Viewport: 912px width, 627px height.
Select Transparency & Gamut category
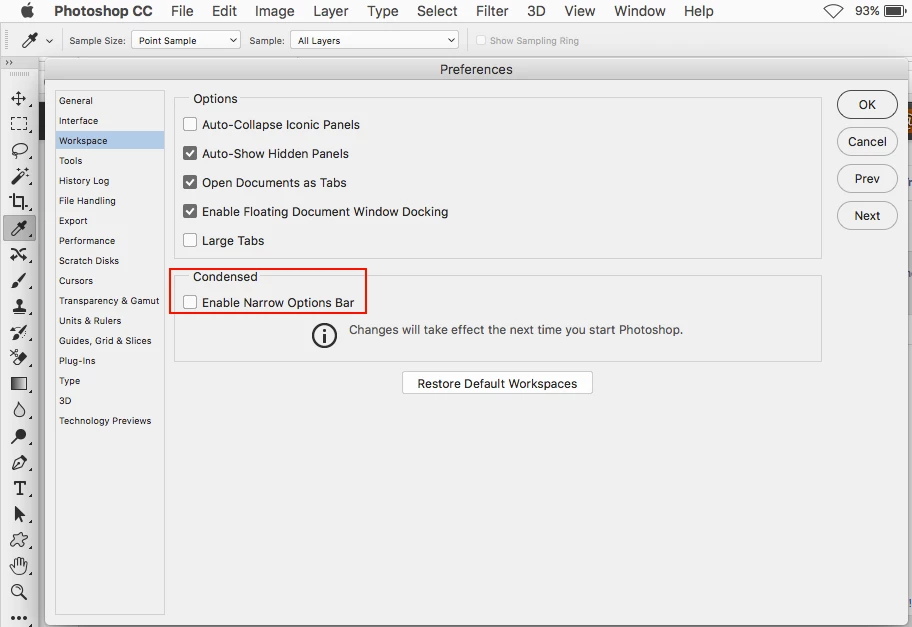[110, 301]
